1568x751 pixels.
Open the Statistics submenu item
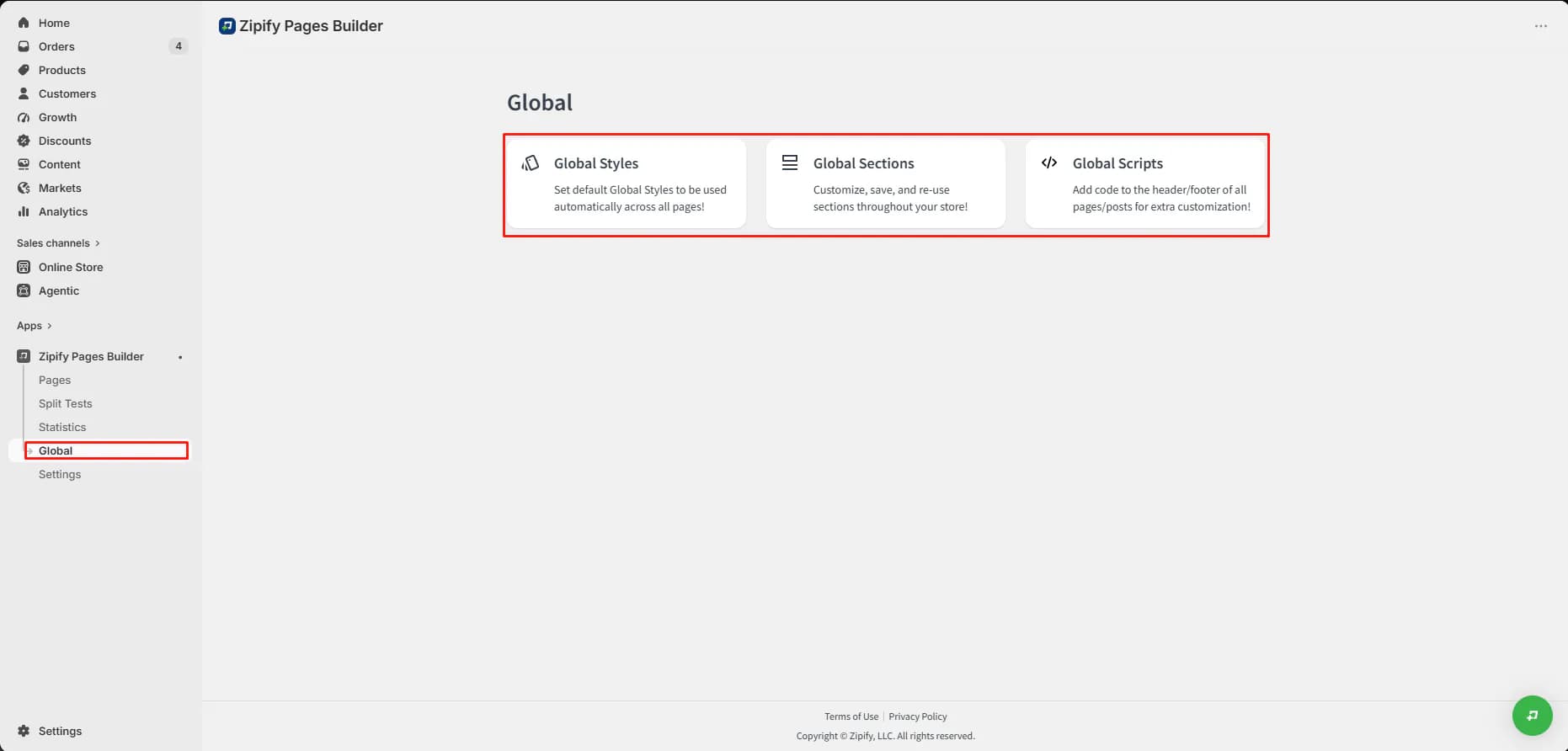coord(62,427)
